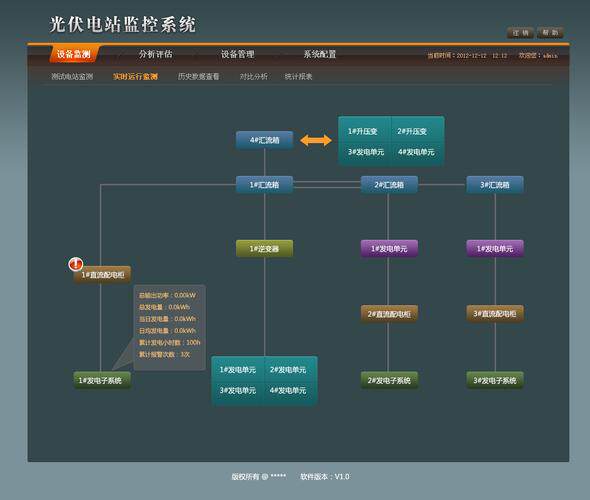Click the 累计发电小时数:100h tooltip line
This screenshot has width=590, height=500.
point(170,342)
